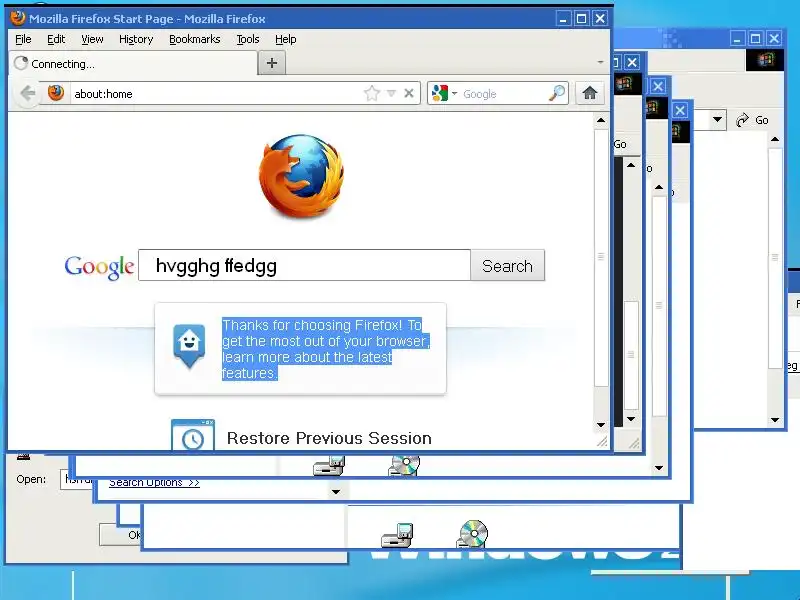Open the History menu in Firefox

point(136,39)
